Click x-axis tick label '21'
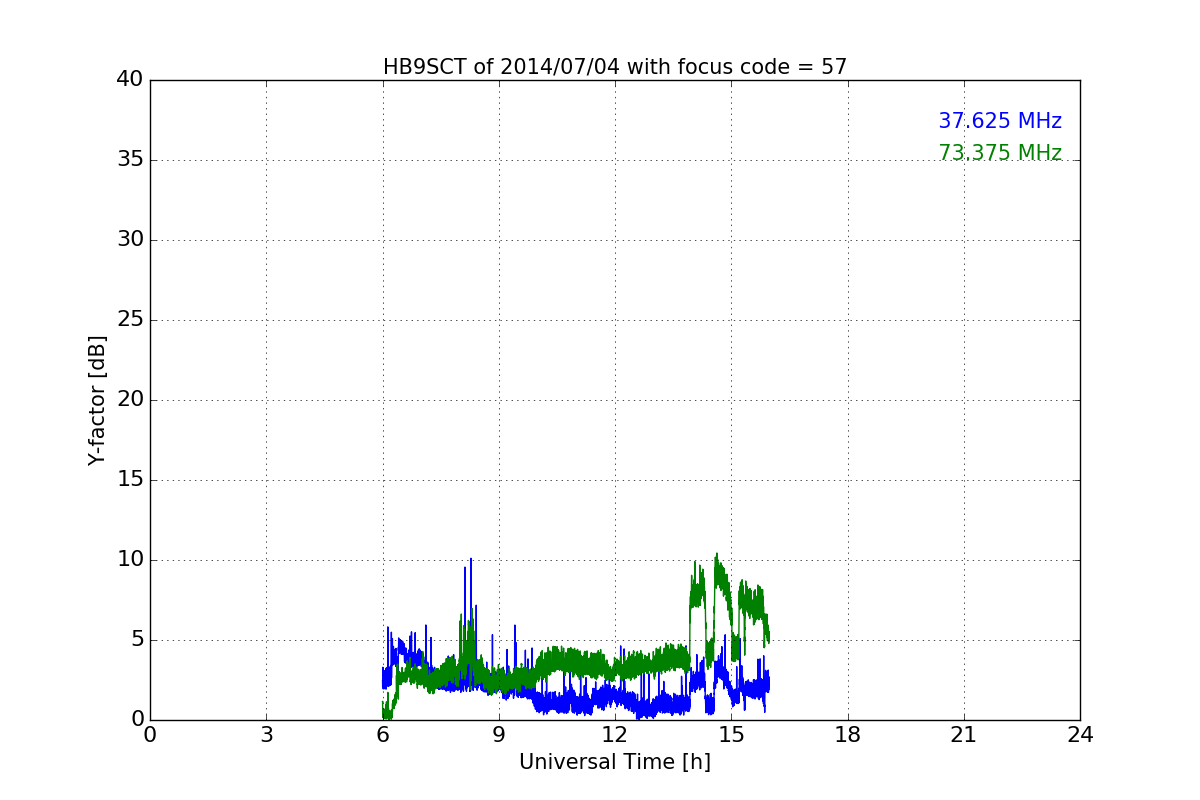 coord(964,735)
